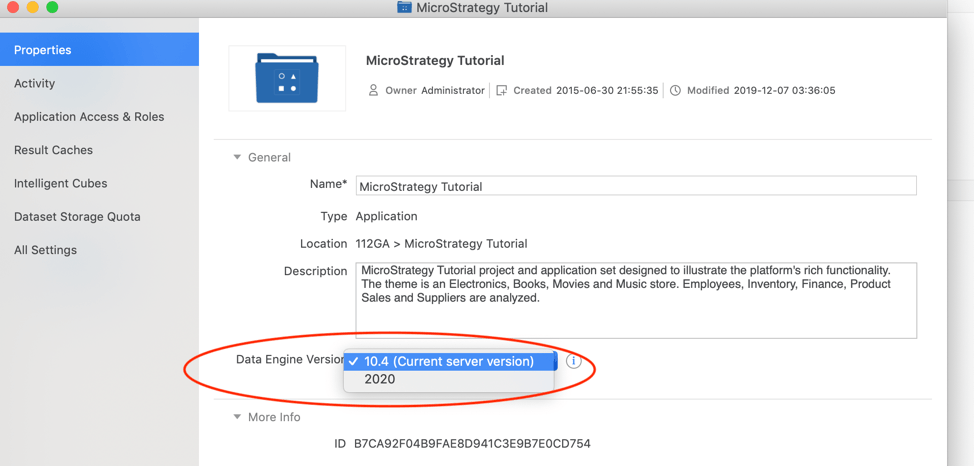
Task: Minimize the window with yellow button
Action: tap(32, 7)
